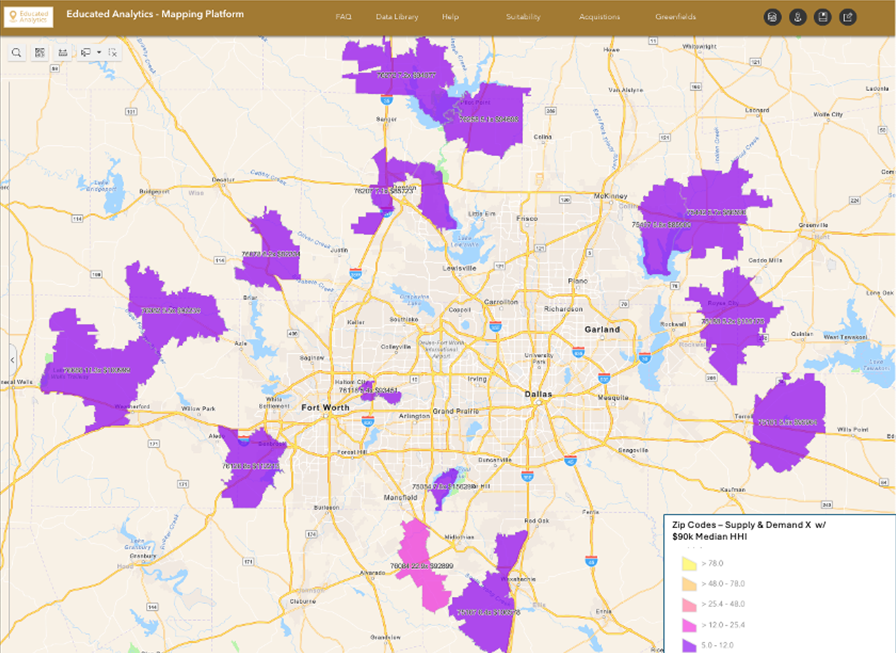The image size is (896, 653).
Task: Click the share icon in header
Action: 847,17
